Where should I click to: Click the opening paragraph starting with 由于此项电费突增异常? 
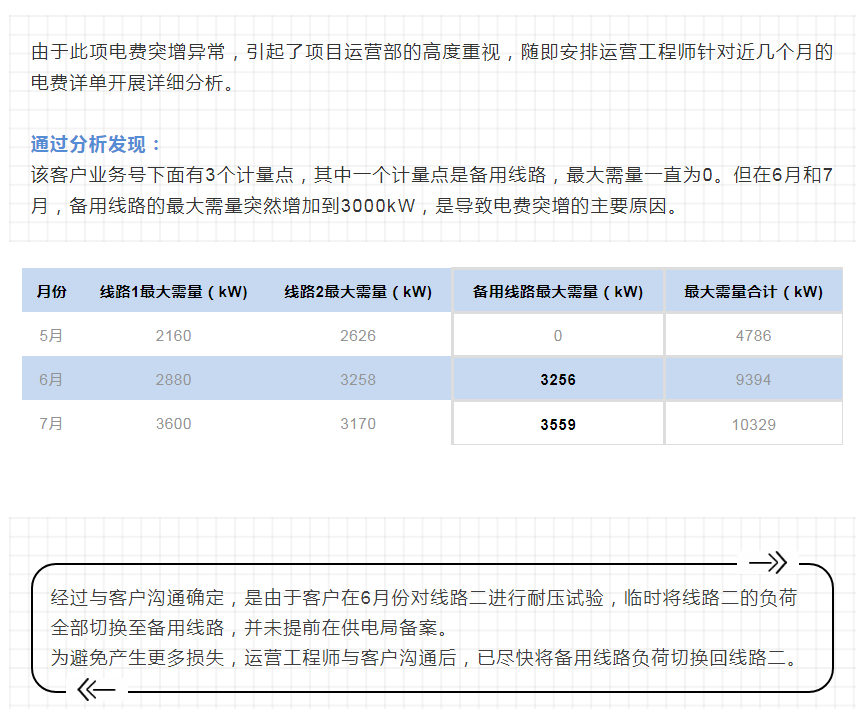tap(432, 66)
